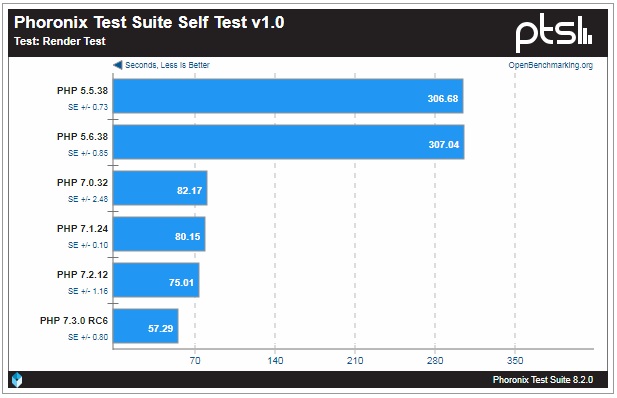Image resolution: width=617 pixels, height=398 pixels.
Task: Click the PTS logo in header
Action: 554,33
